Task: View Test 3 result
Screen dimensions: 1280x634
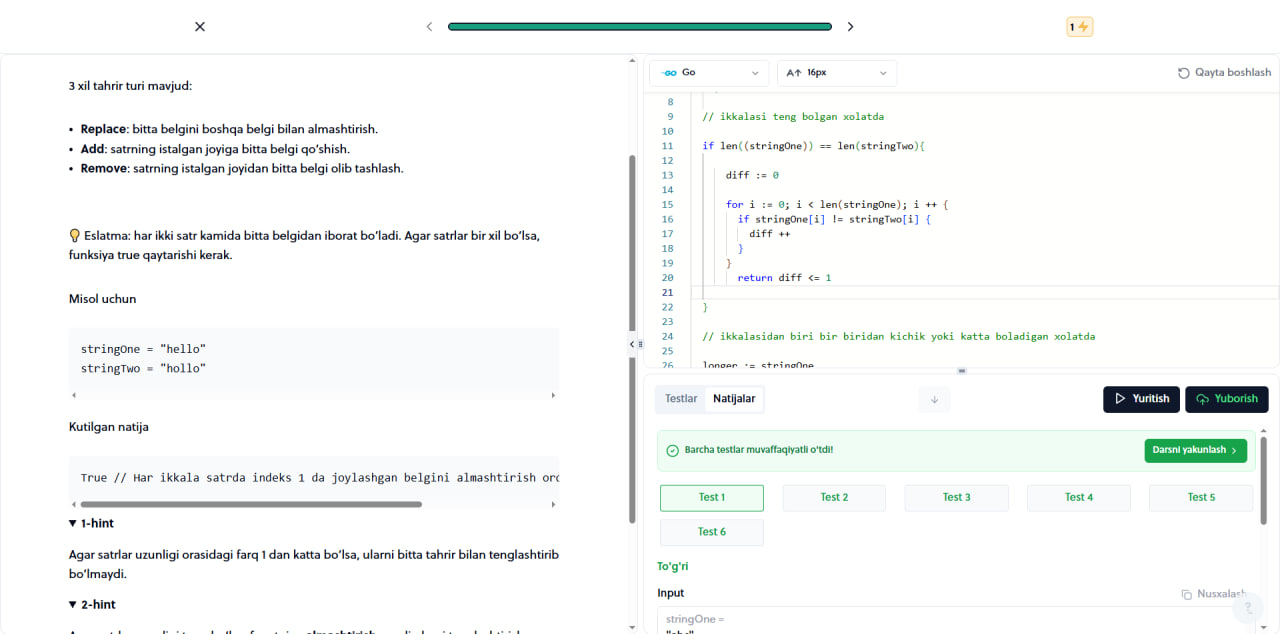Action: (x=956, y=498)
